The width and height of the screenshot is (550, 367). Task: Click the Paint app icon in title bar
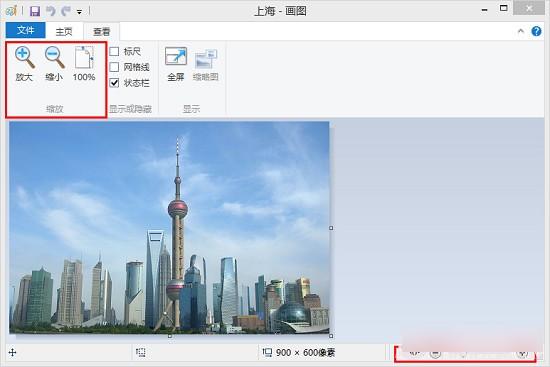11,11
